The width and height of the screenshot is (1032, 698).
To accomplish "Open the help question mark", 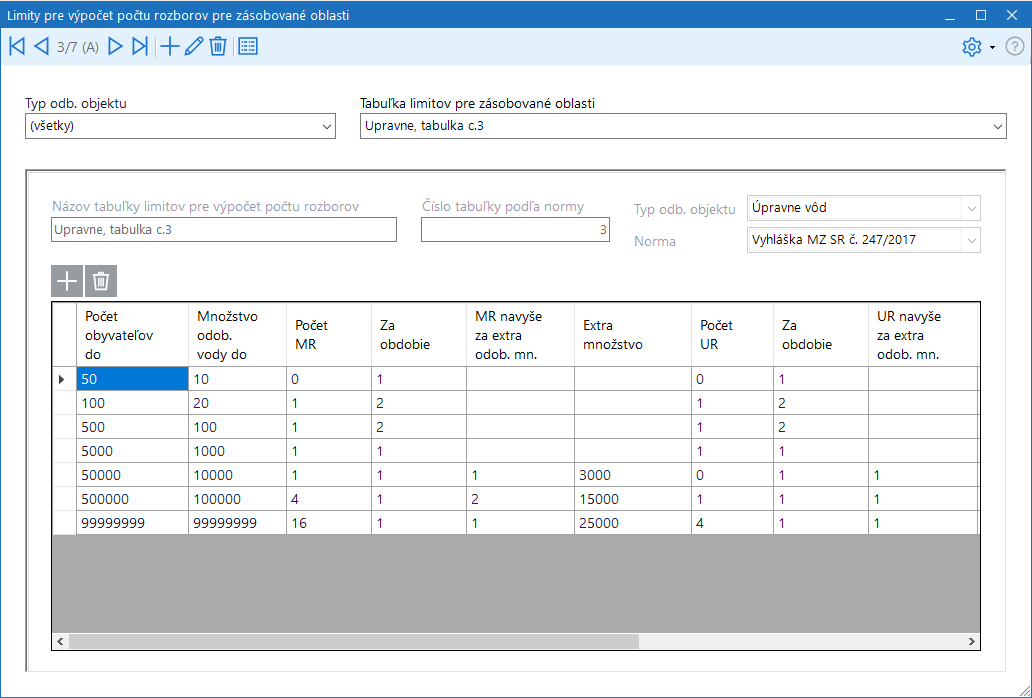I will tap(1014, 47).
